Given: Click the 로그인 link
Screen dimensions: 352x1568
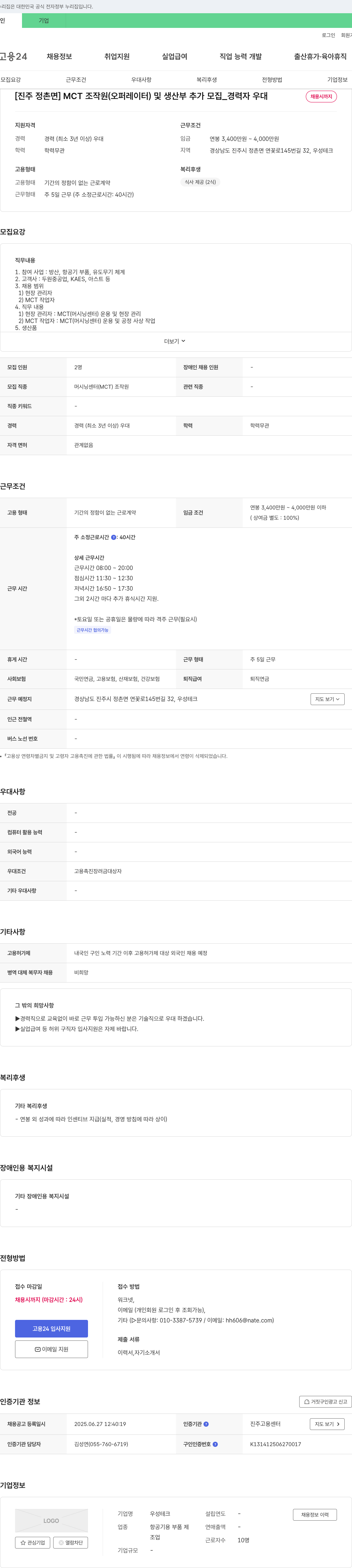Looking at the screenshot, I should (x=328, y=35).
